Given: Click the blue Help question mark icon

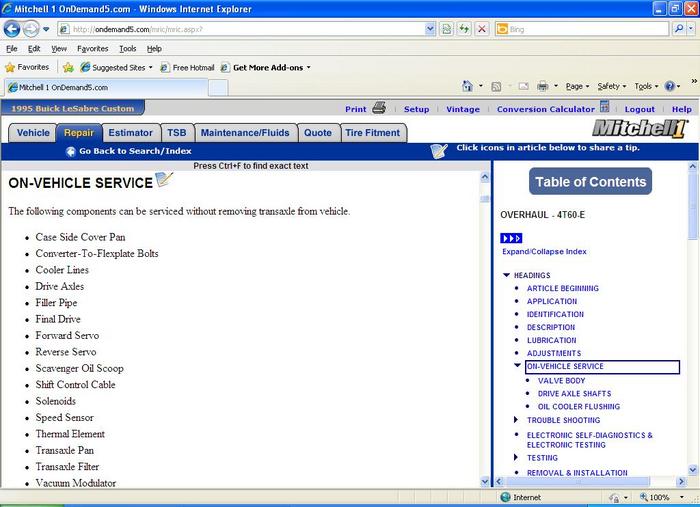Looking at the screenshot, I should tap(670, 86).
